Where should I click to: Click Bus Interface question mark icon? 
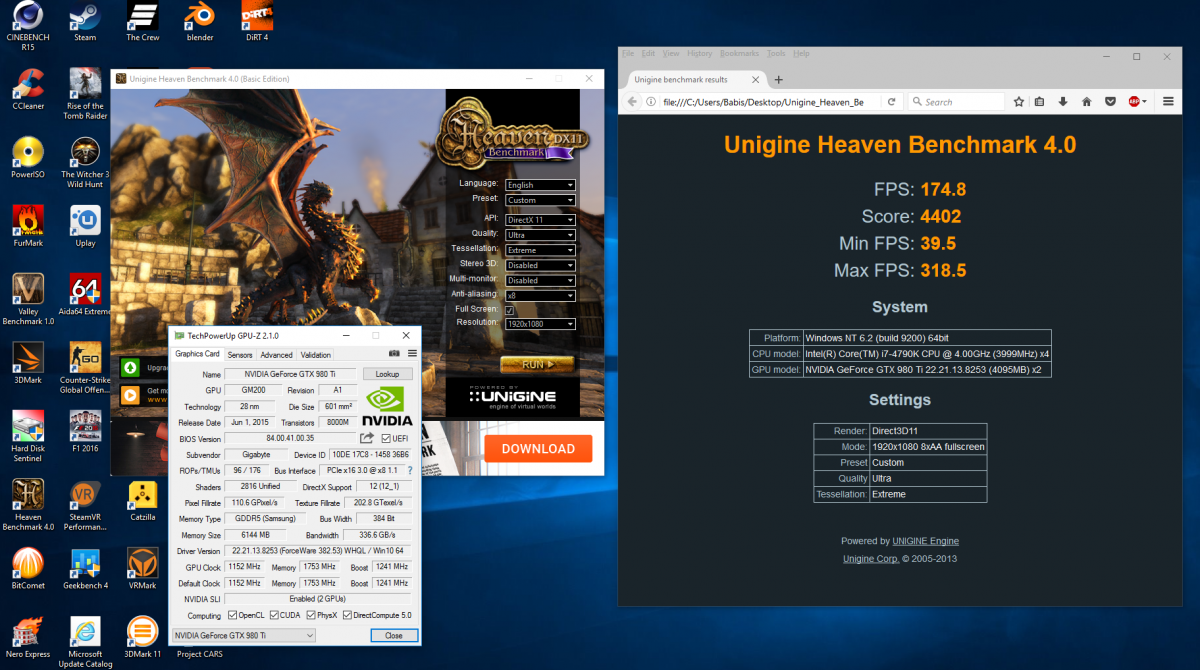409,470
